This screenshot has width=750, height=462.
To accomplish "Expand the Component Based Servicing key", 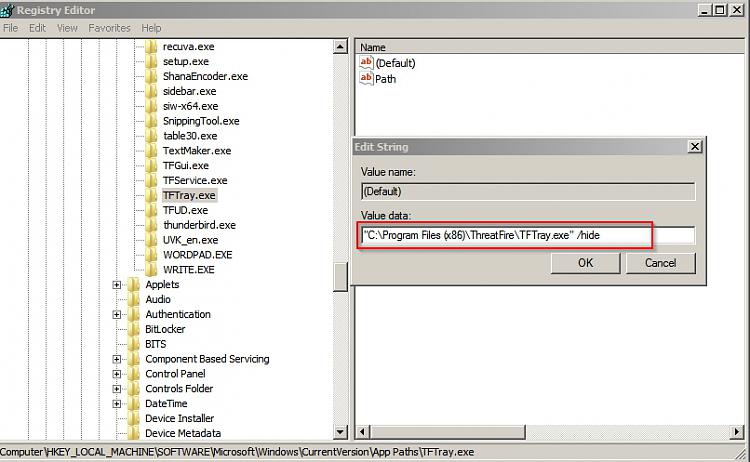I will coord(117,359).
